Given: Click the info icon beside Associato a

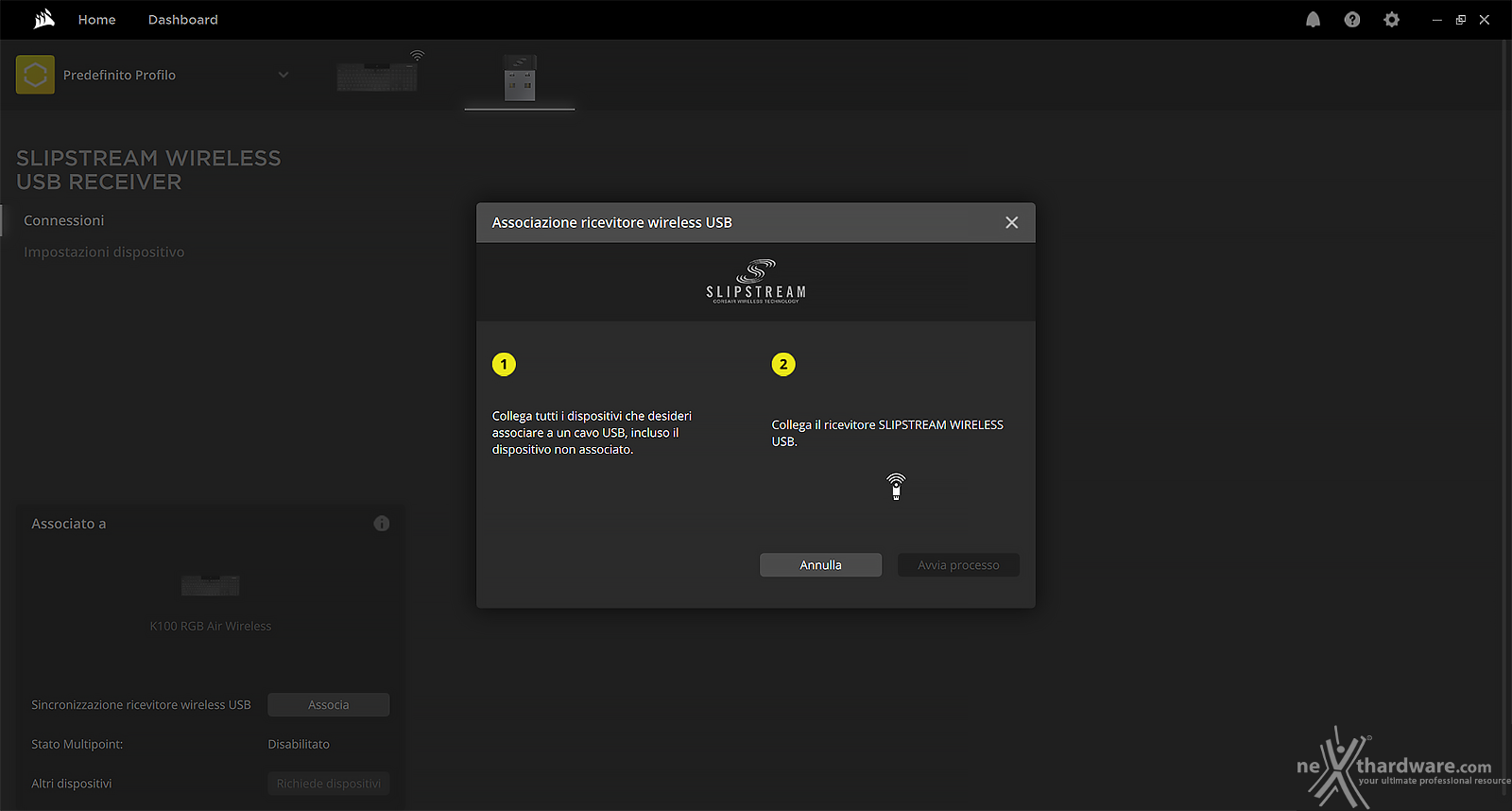Looking at the screenshot, I should tap(382, 524).
